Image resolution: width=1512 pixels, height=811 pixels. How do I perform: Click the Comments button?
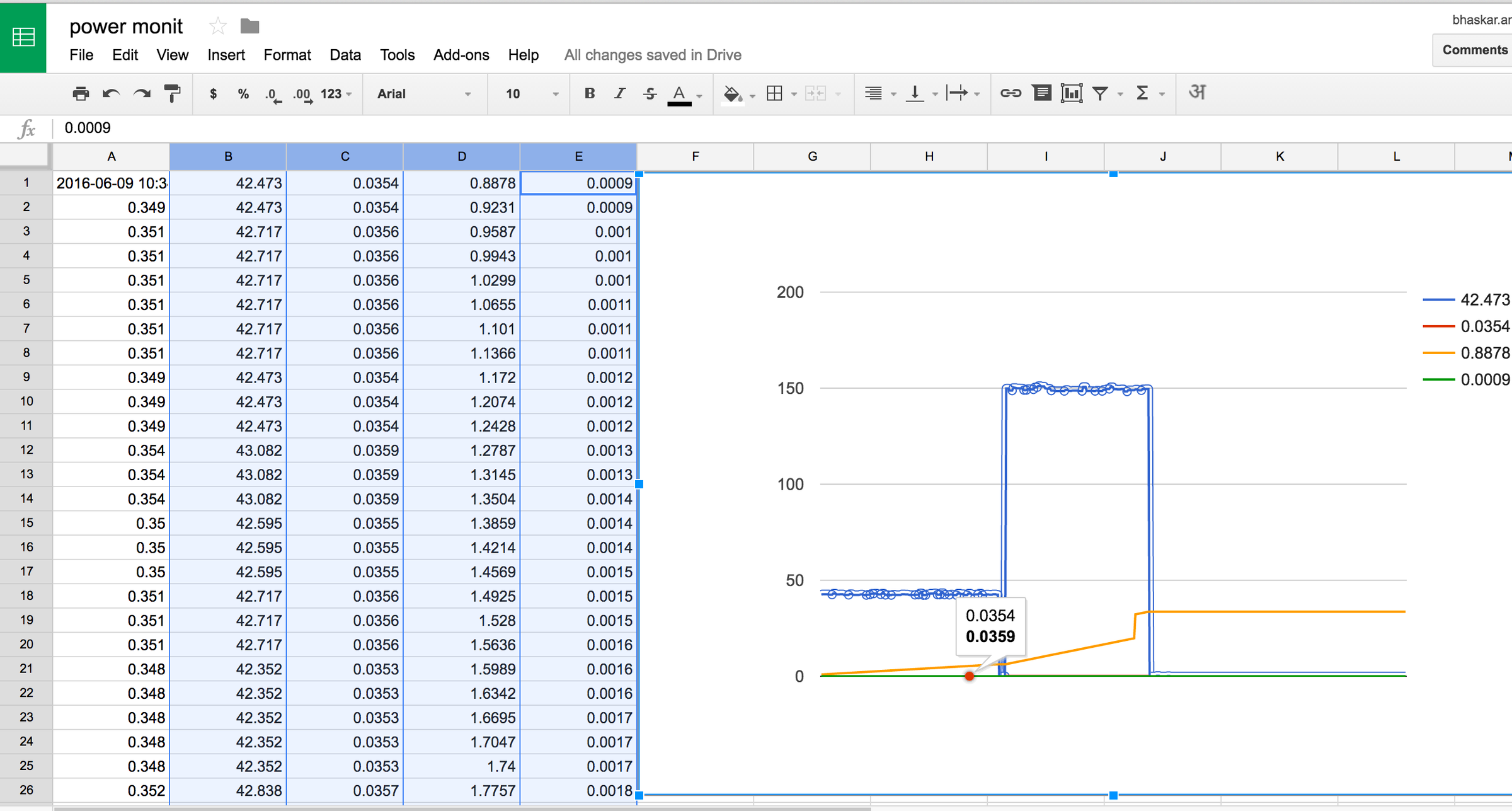(x=1474, y=50)
